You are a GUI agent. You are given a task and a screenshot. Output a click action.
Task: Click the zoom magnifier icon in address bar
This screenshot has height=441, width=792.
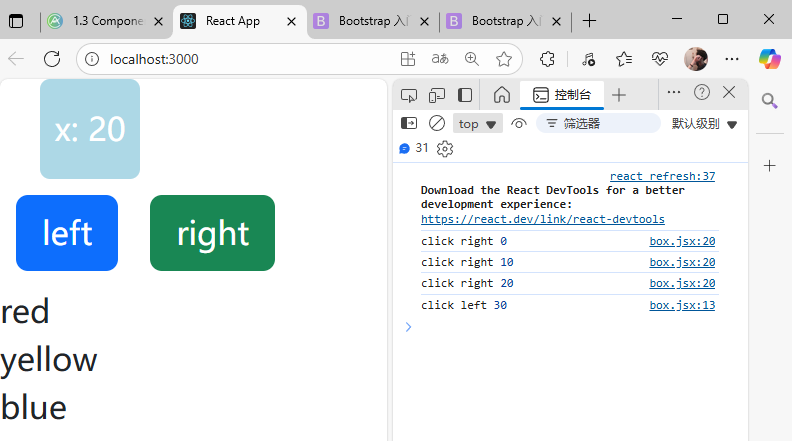point(472,59)
